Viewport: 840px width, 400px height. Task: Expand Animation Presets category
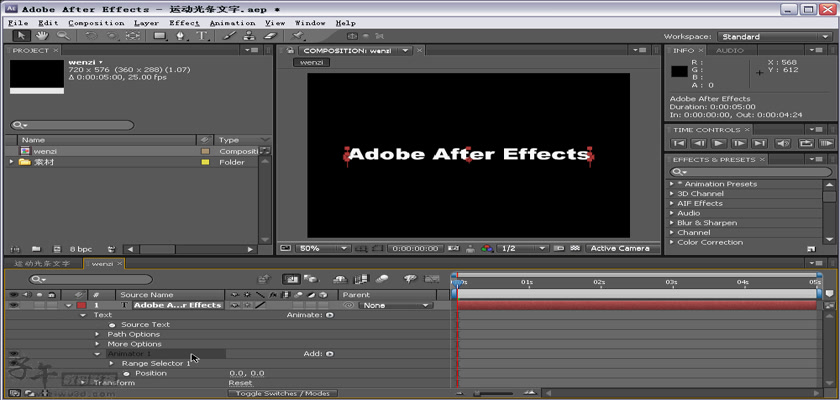[672, 184]
